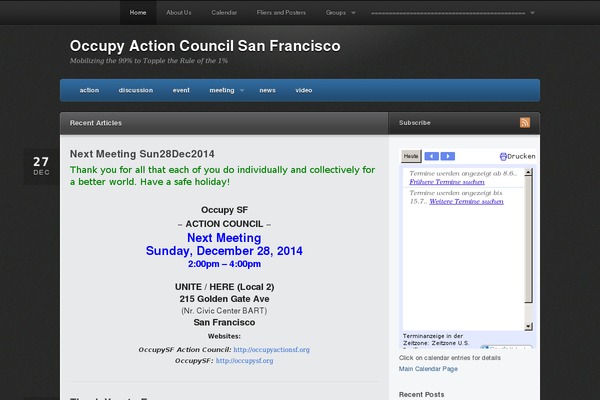Go to next calendar period with right arrow

(x=448, y=156)
